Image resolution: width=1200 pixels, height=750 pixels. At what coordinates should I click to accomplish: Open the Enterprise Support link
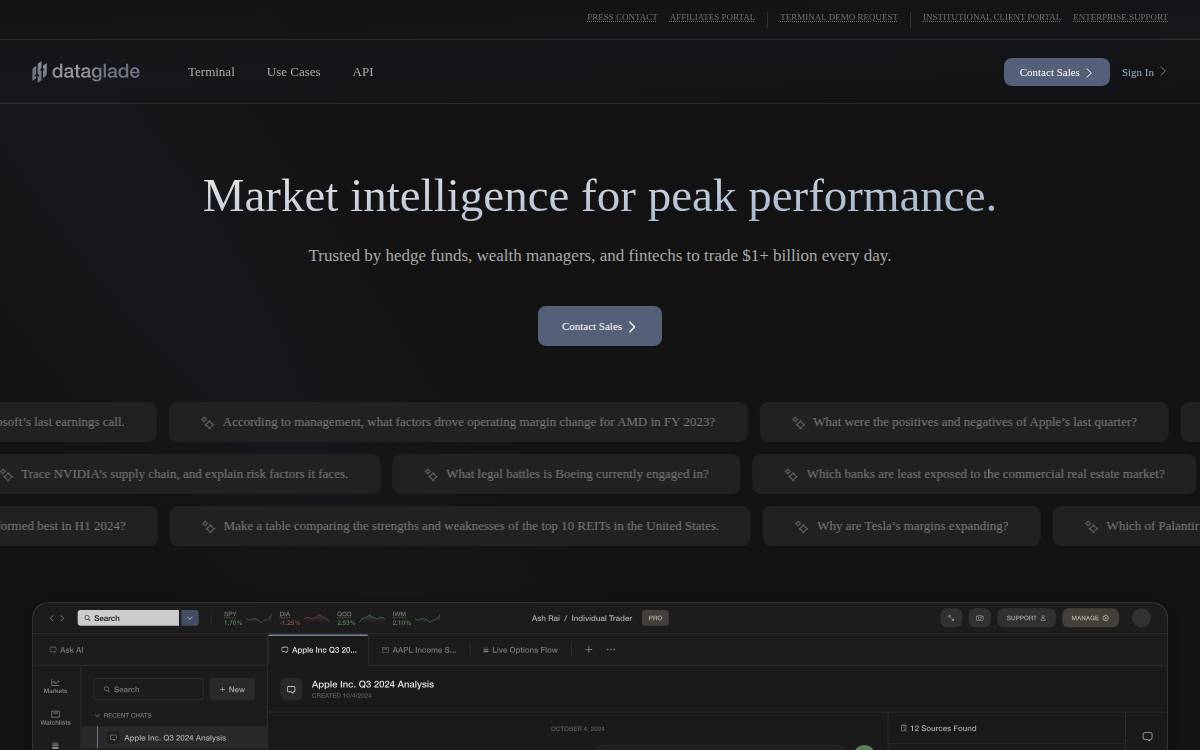[x=1120, y=17]
